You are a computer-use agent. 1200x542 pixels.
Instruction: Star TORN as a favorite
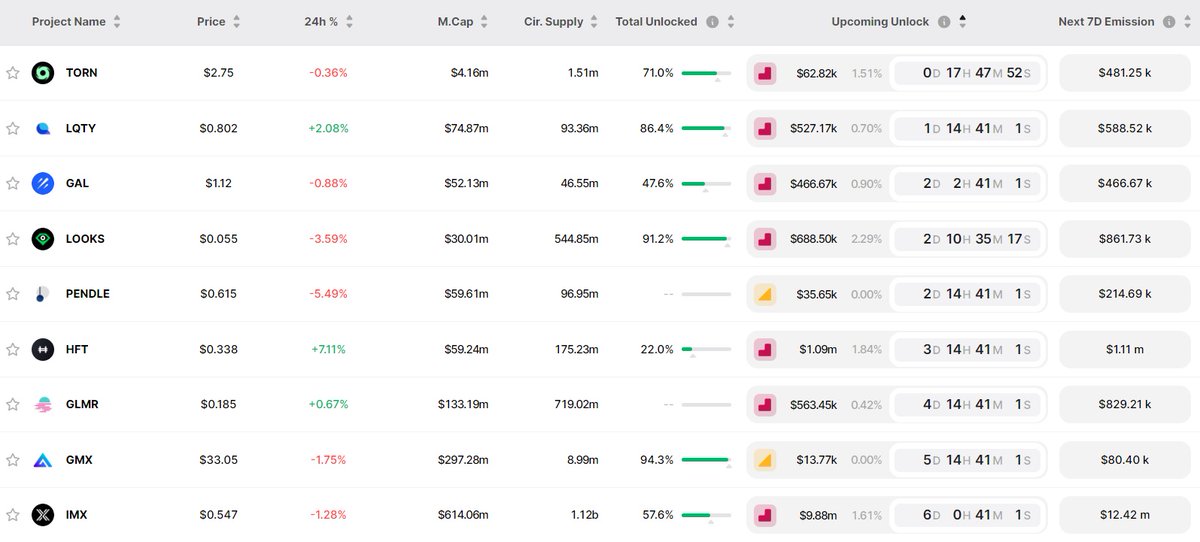(x=13, y=73)
